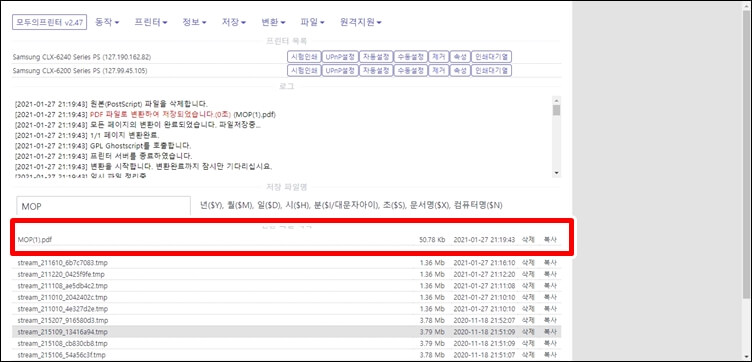This screenshot has width=752, height=362.
Task: Click the MOP(1).pdf file name
Action: (35, 239)
